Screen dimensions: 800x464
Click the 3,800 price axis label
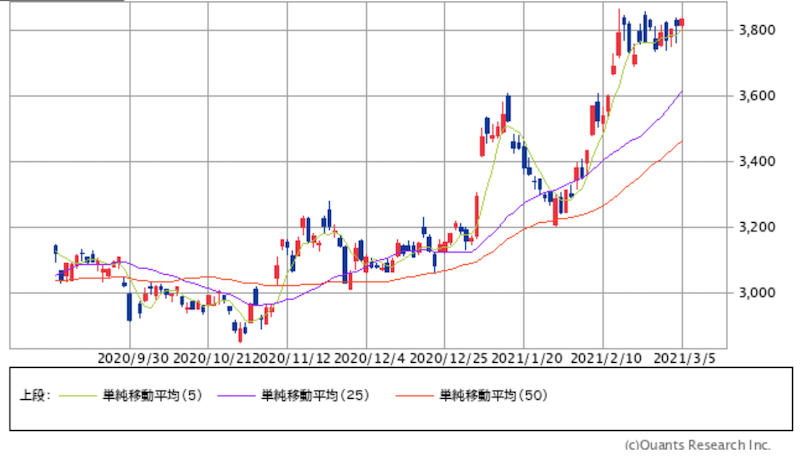click(x=757, y=30)
